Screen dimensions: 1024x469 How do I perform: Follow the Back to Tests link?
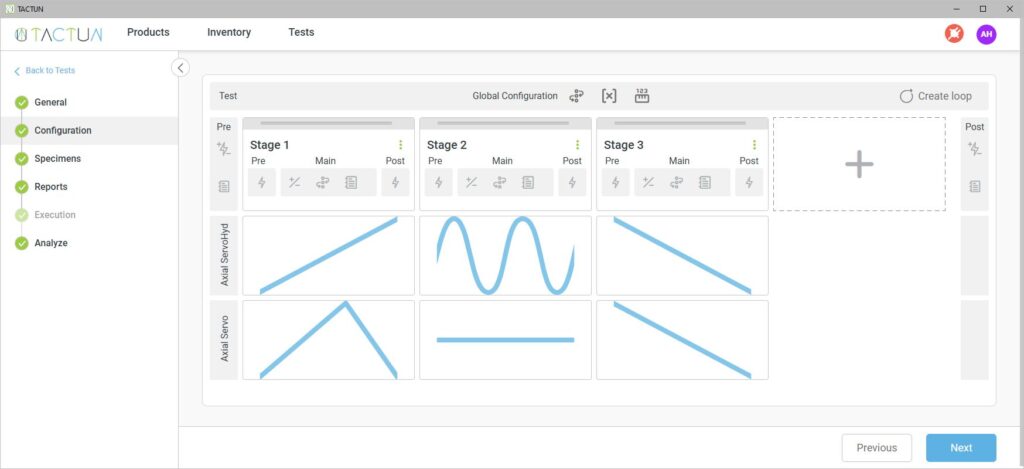(x=50, y=71)
